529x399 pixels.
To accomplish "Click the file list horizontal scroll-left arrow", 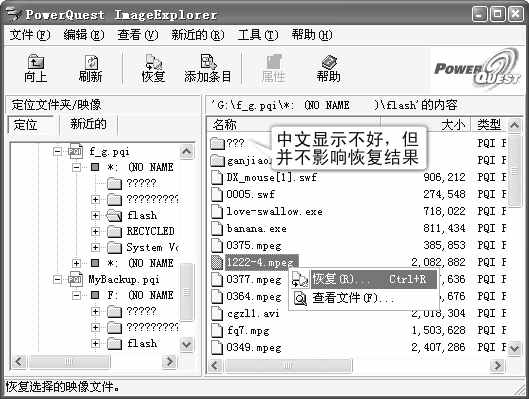I will click(215, 365).
